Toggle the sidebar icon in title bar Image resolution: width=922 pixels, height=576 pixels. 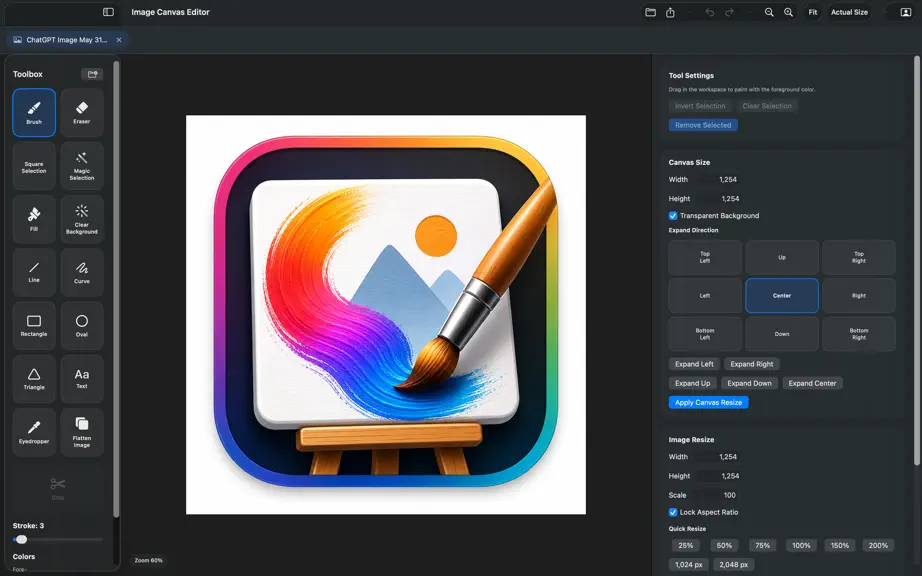tap(108, 12)
